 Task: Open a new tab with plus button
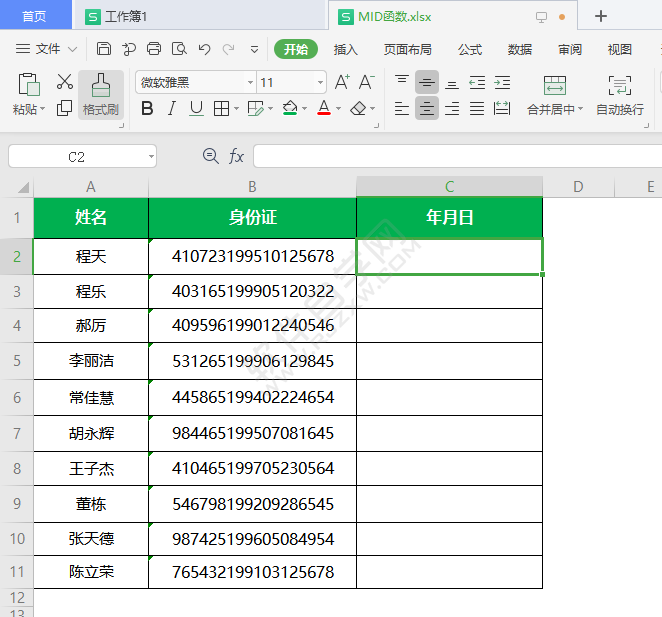point(600,16)
